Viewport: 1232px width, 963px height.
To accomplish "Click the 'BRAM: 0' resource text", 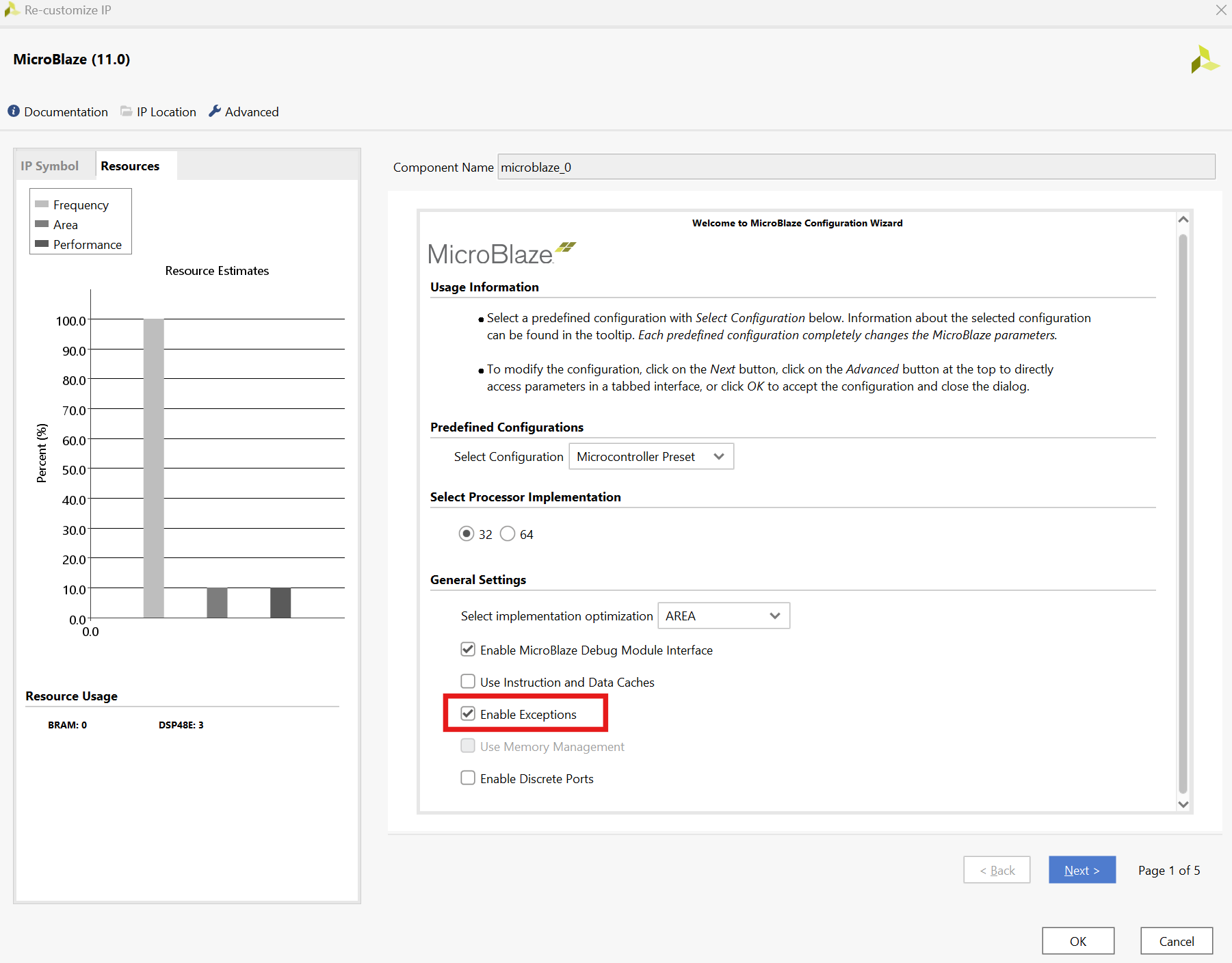I will (x=67, y=725).
